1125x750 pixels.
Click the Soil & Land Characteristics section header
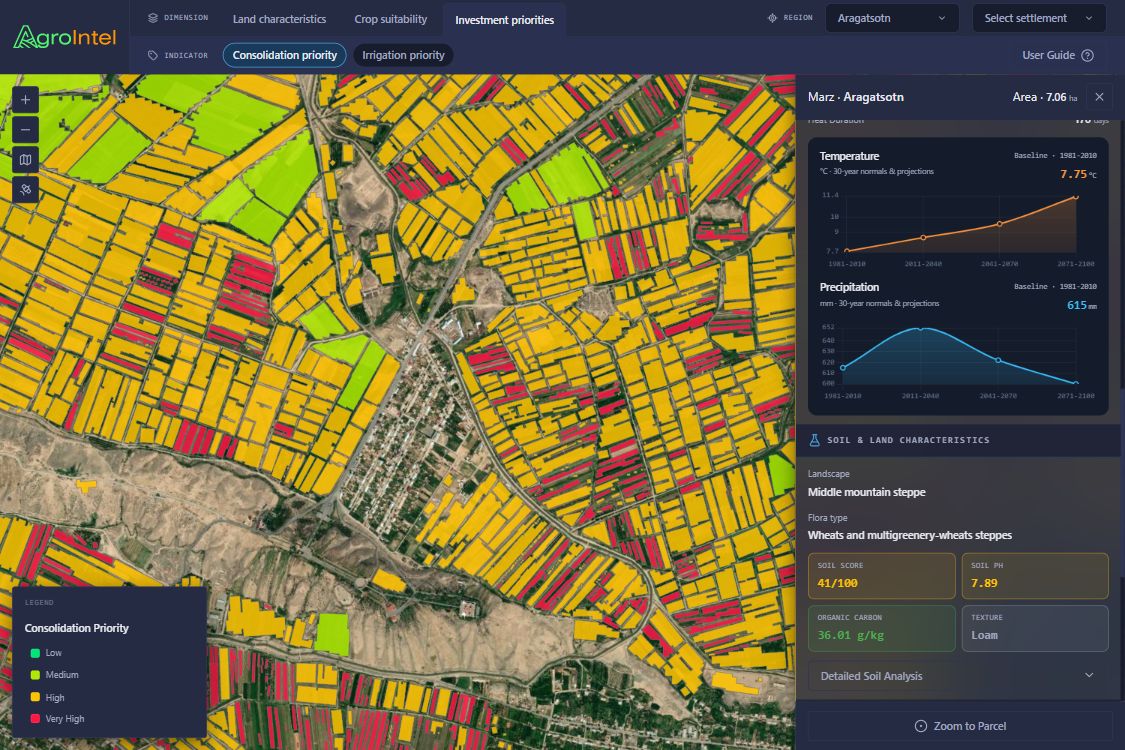(x=958, y=440)
